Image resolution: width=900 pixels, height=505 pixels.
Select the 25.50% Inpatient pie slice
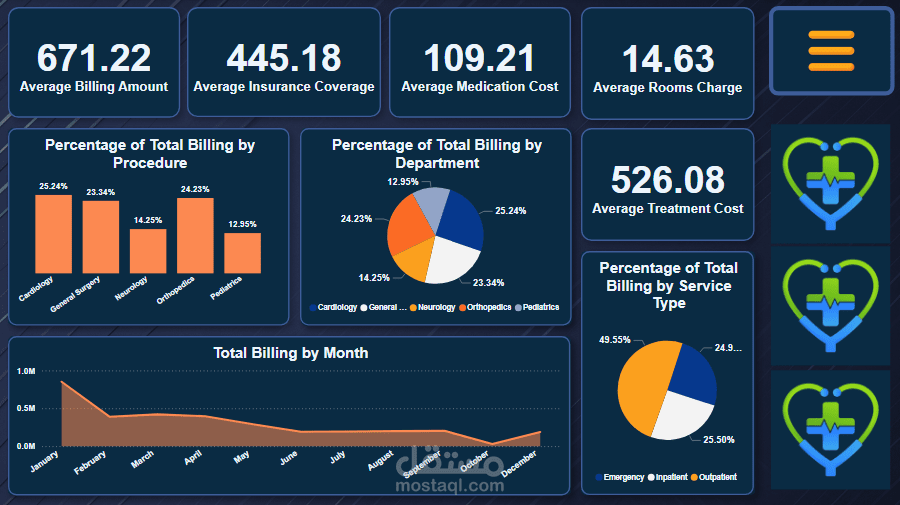tap(685, 416)
